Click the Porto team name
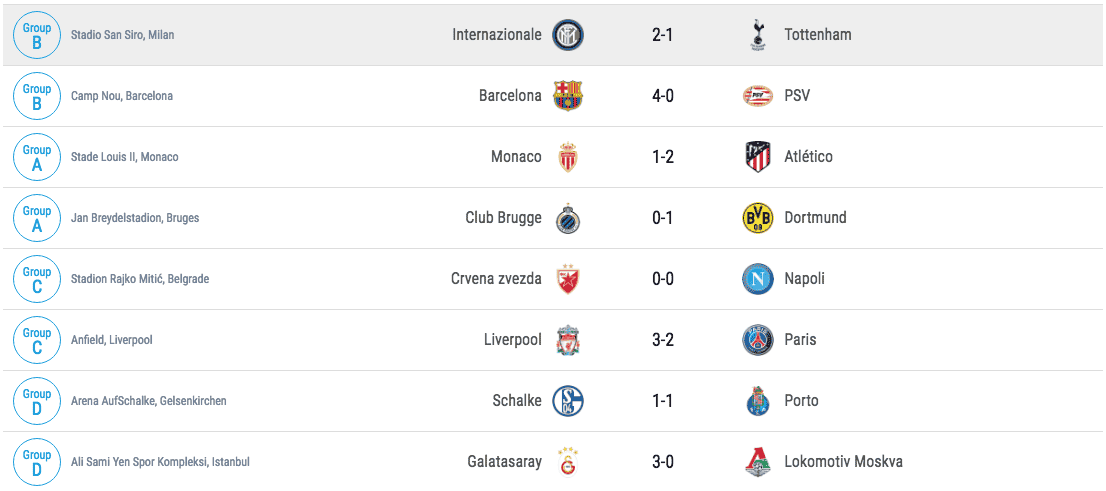 click(801, 401)
